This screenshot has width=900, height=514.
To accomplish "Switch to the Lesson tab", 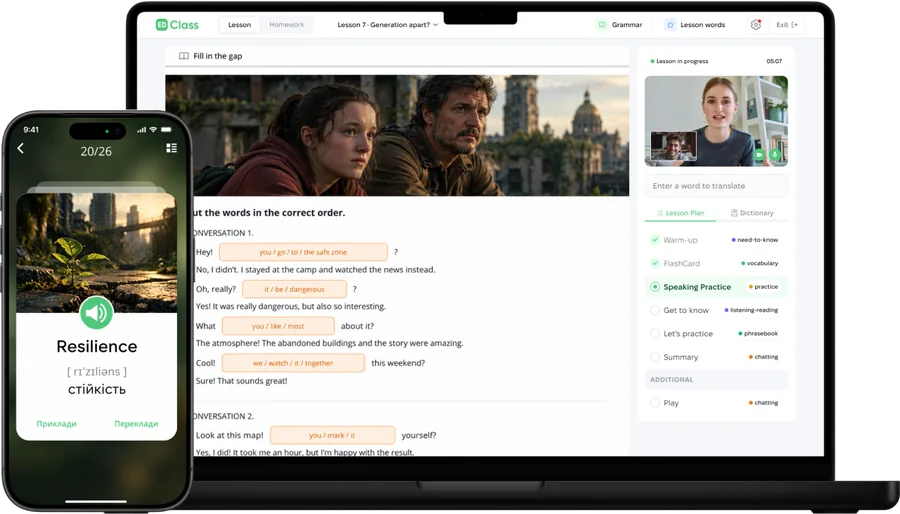I will pyautogui.click(x=239, y=25).
